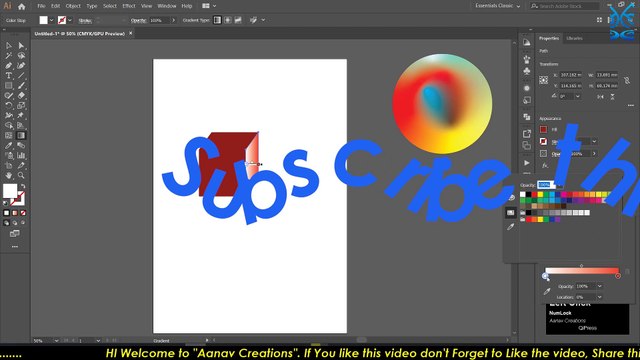This screenshot has height=360, width=640.
Task: Choose the Magic Wand tool
Action: tap(9, 56)
